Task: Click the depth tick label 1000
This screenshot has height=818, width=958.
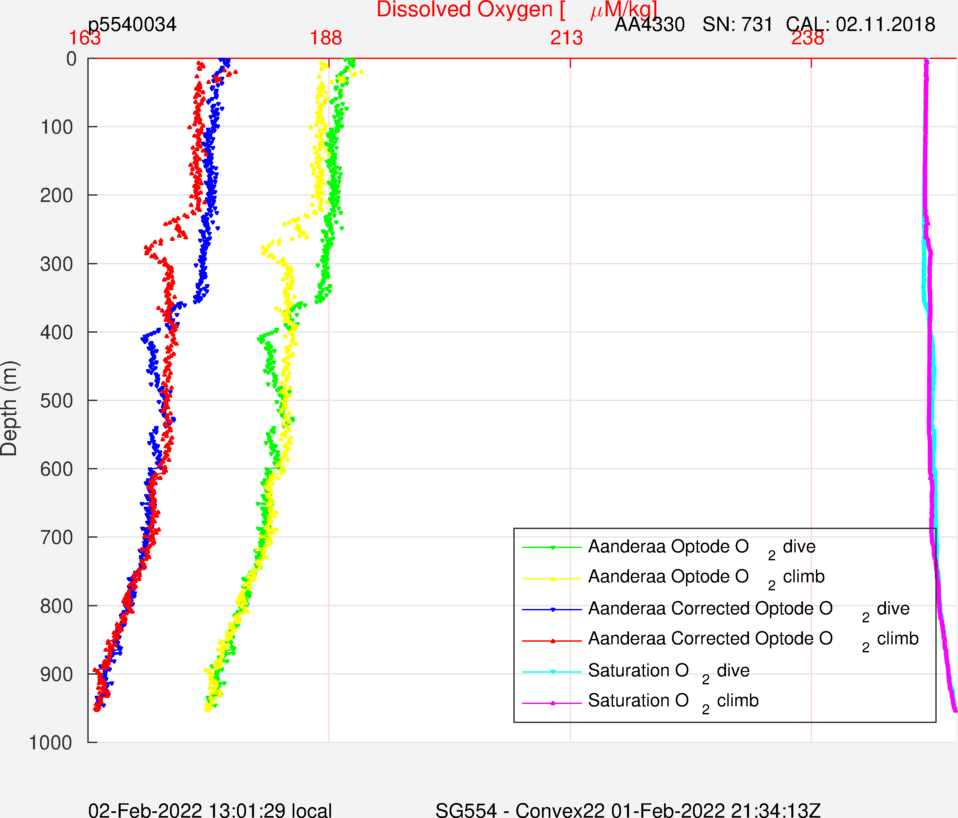Action: (x=51, y=743)
